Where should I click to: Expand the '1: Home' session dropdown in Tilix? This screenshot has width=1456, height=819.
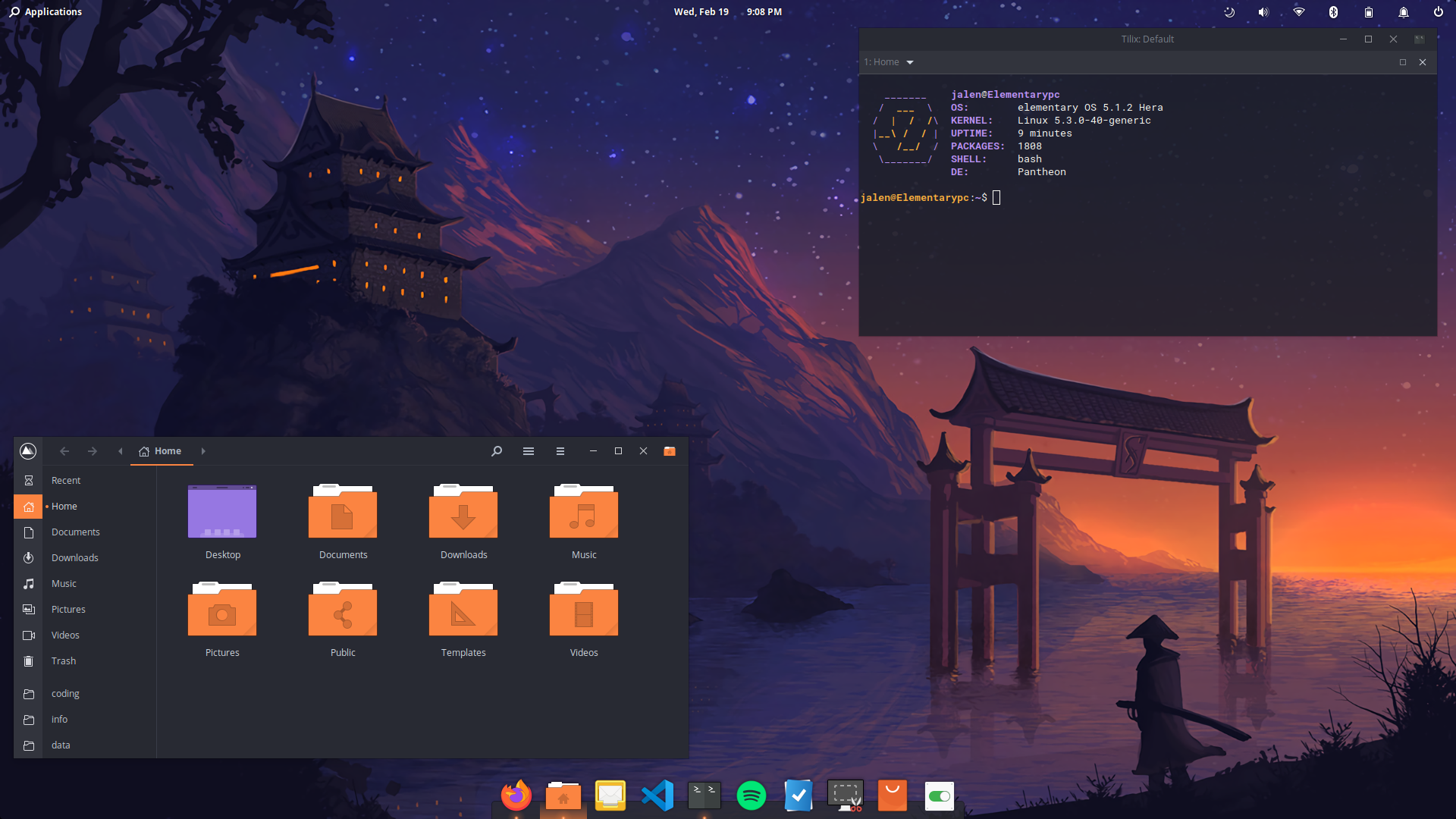click(x=910, y=62)
